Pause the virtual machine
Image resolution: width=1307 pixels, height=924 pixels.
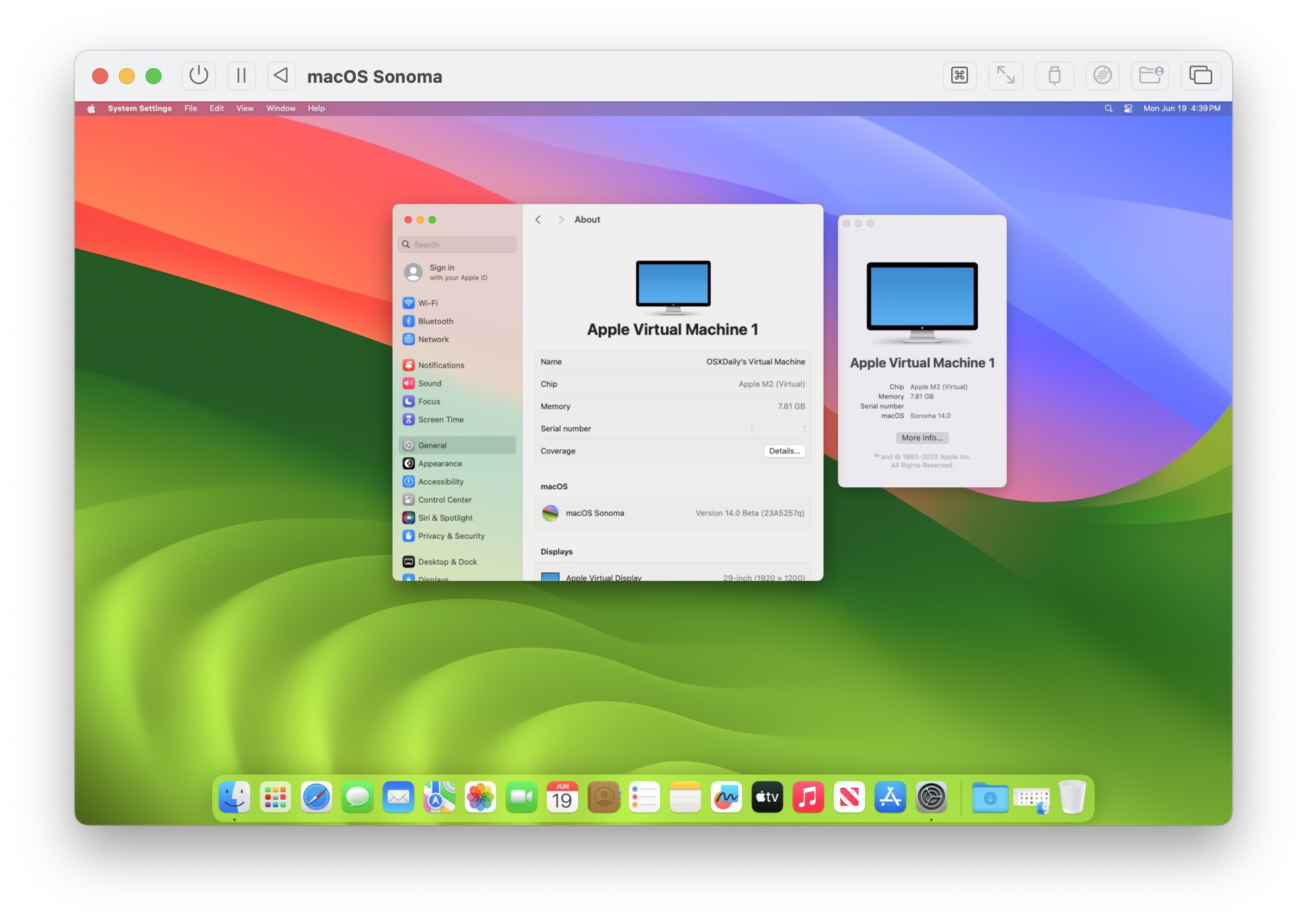[x=242, y=75]
